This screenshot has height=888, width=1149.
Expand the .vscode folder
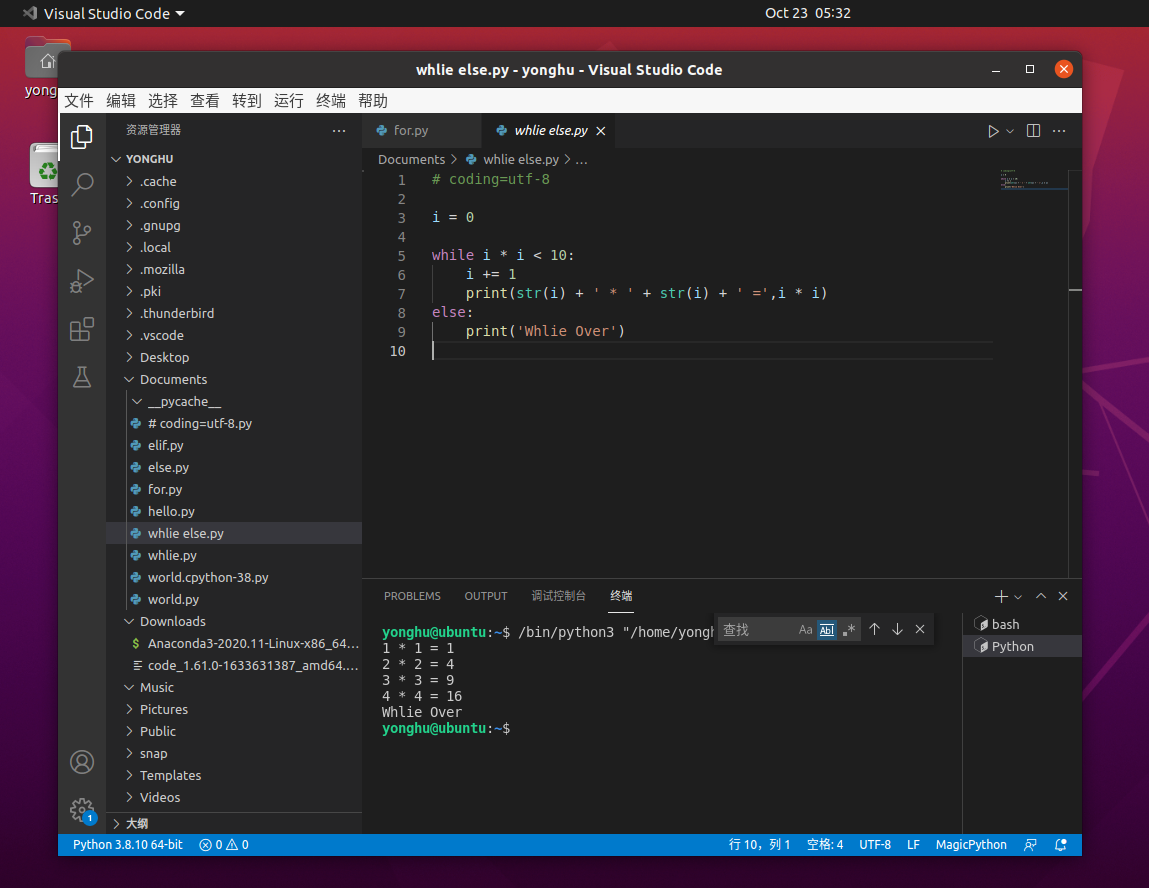[x=129, y=335]
